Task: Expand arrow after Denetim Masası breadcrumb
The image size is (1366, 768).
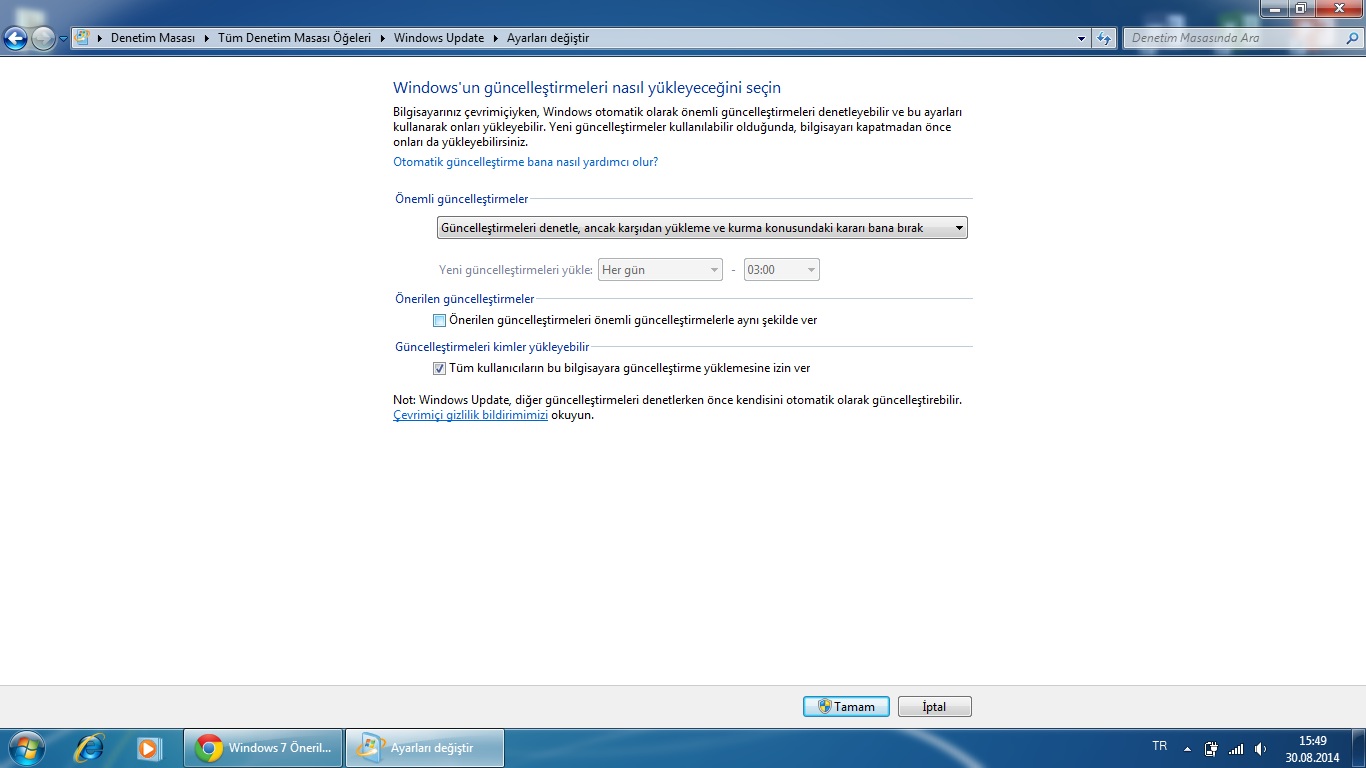Action: pyautogui.click(x=207, y=38)
